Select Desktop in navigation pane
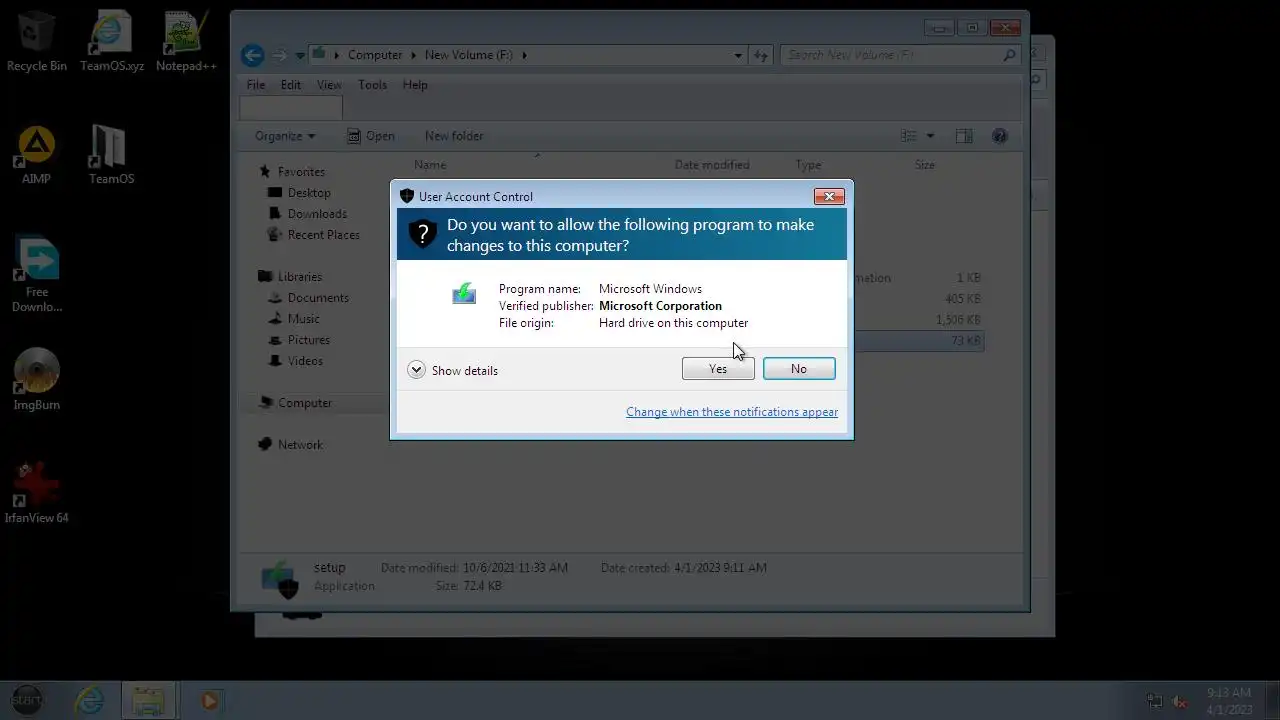1280x720 pixels. tap(309, 193)
